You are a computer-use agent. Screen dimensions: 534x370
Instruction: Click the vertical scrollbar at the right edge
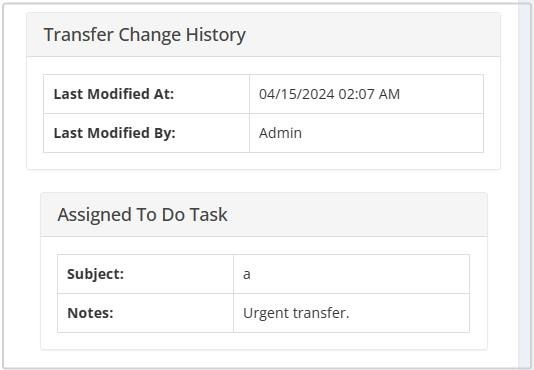click(x=524, y=185)
